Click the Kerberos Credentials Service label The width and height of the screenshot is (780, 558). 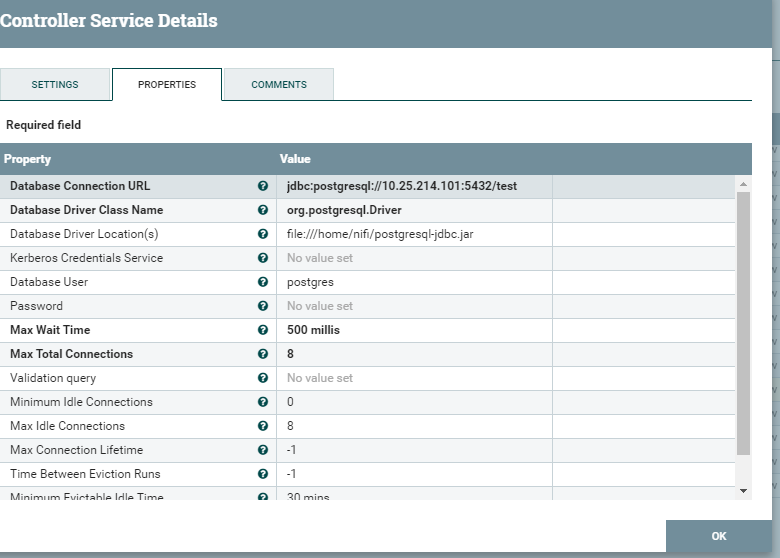point(87,258)
